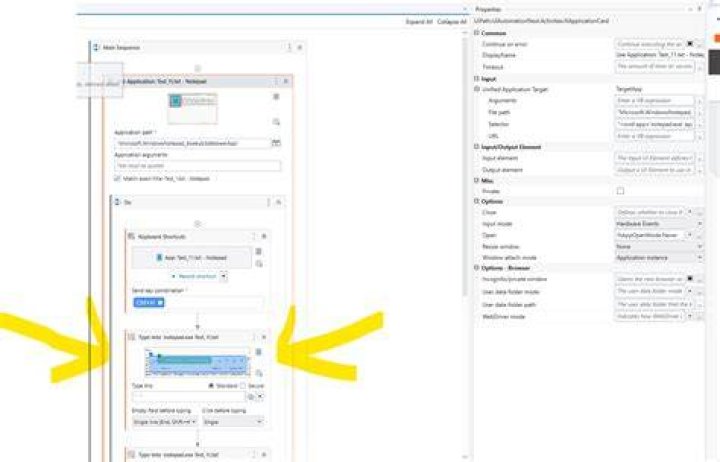Click informative screenshot icon in Keyboard Shortcuts

pyautogui.click(x=259, y=264)
